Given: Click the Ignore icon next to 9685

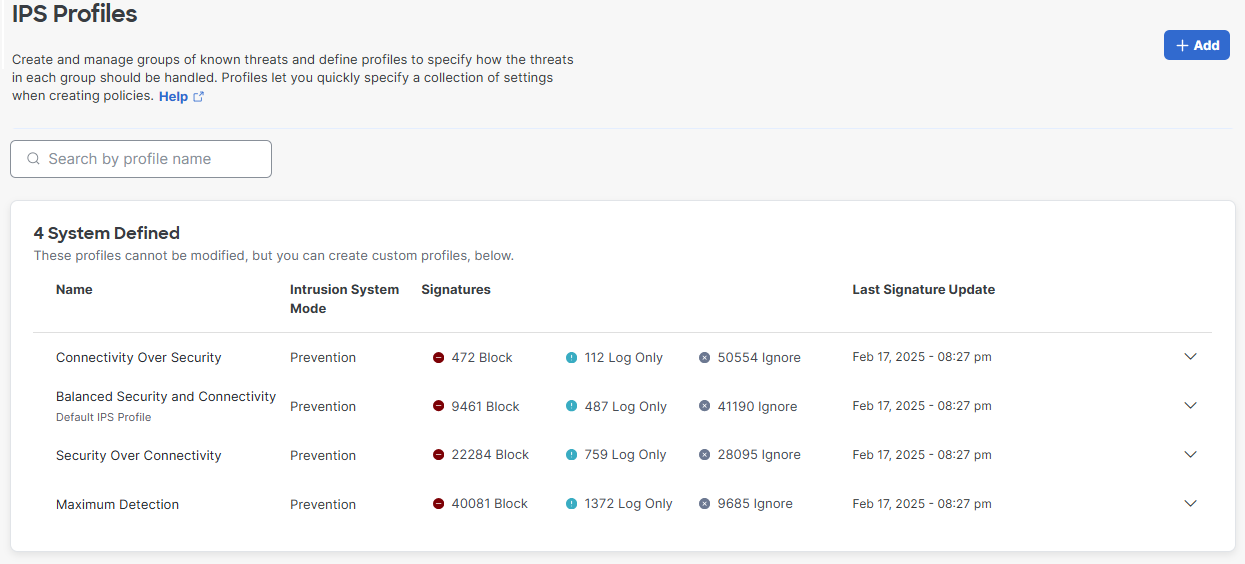Looking at the screenshot, I should tap(704, 504).
